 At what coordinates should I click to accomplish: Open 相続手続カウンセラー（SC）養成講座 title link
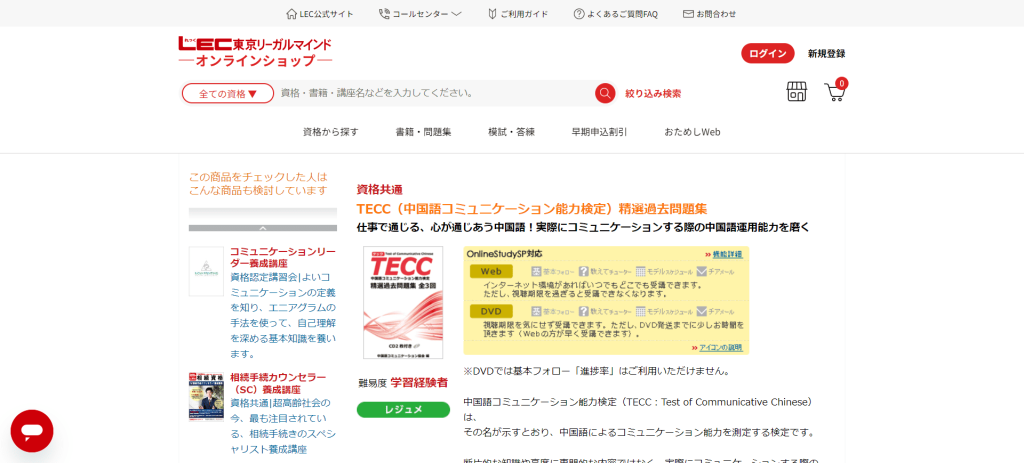(x=278, y=384)
